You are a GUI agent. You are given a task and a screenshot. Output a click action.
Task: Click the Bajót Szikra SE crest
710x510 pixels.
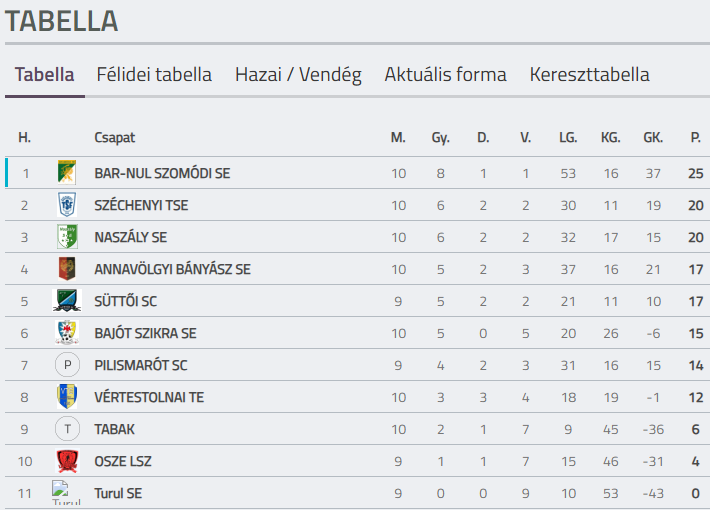(x=67, y=333)
